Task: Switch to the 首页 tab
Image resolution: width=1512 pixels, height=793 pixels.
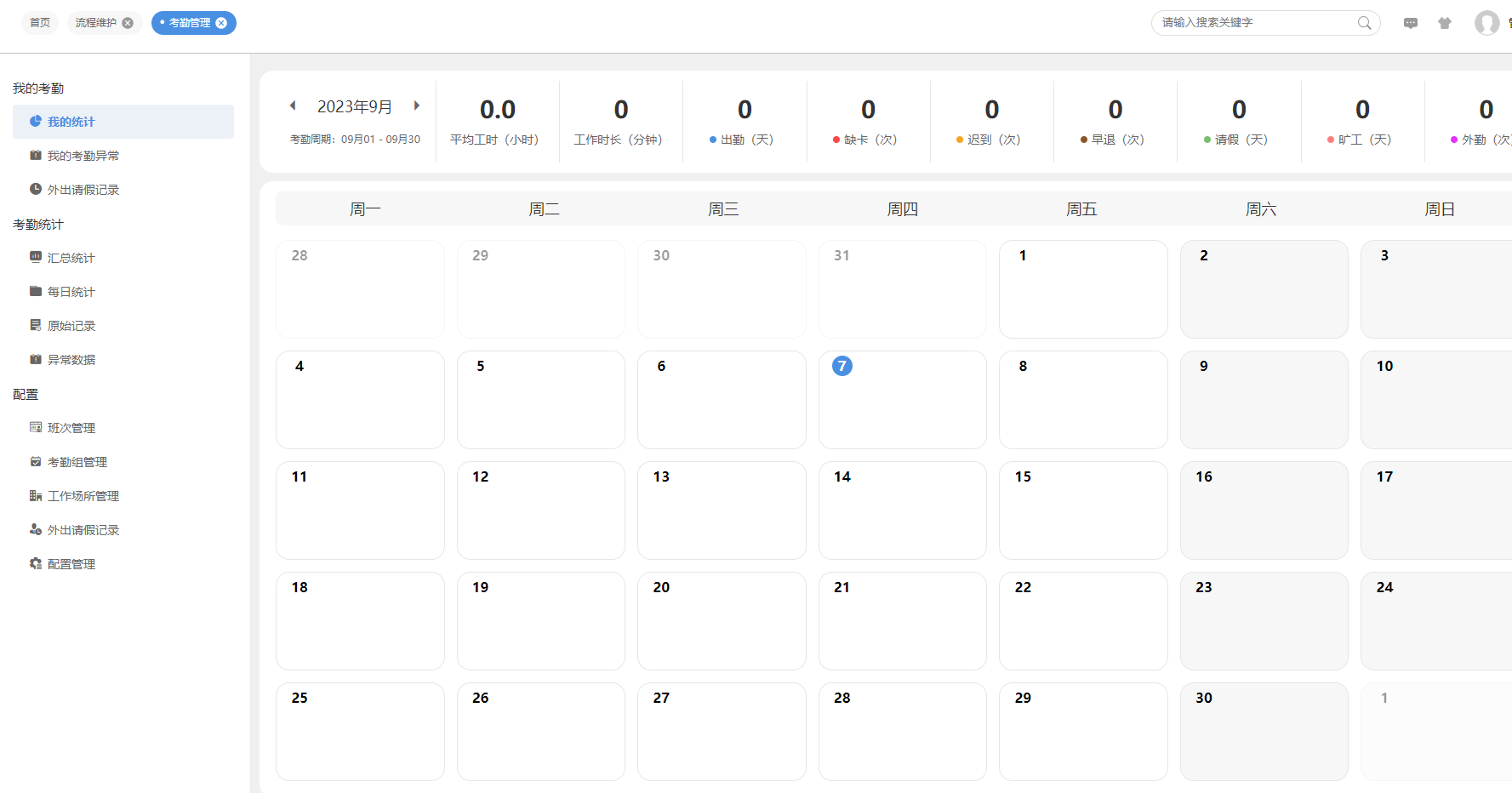Action: (x=40, y=23)
